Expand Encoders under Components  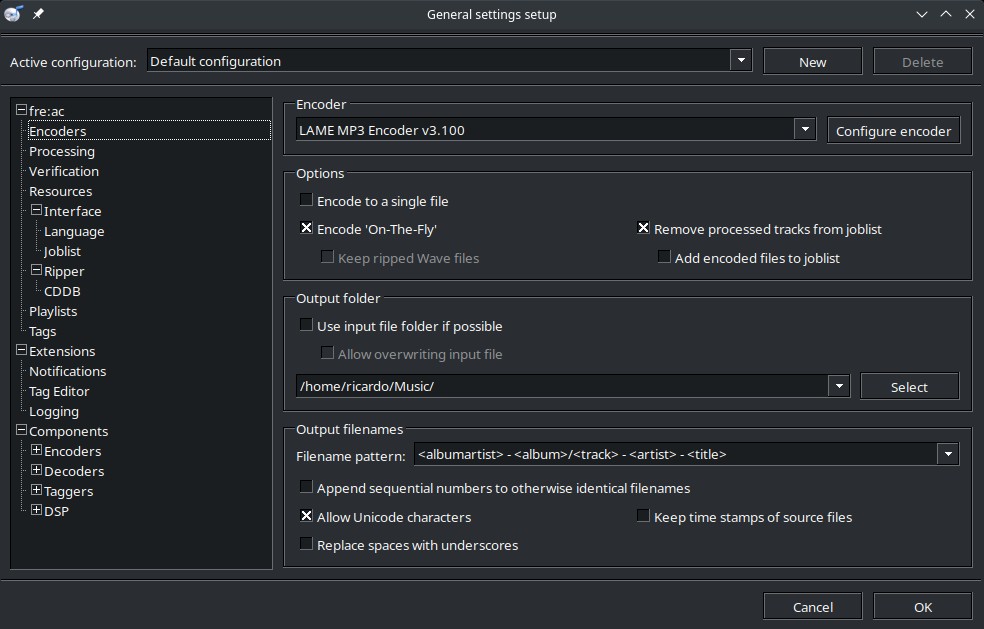pyautogui.click(x=36, y=450)
